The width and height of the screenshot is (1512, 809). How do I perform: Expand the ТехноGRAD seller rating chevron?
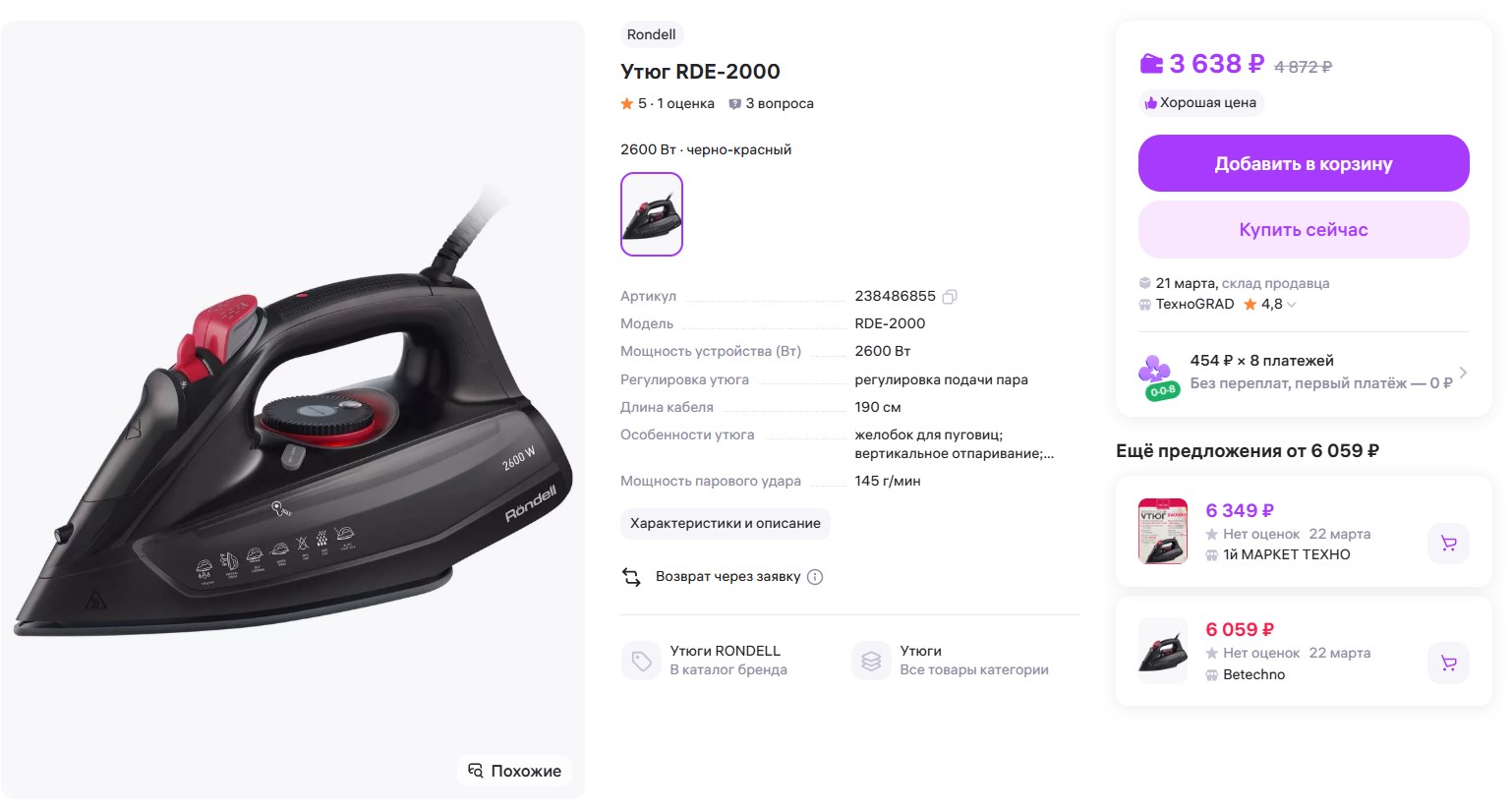pos(1292,305)
